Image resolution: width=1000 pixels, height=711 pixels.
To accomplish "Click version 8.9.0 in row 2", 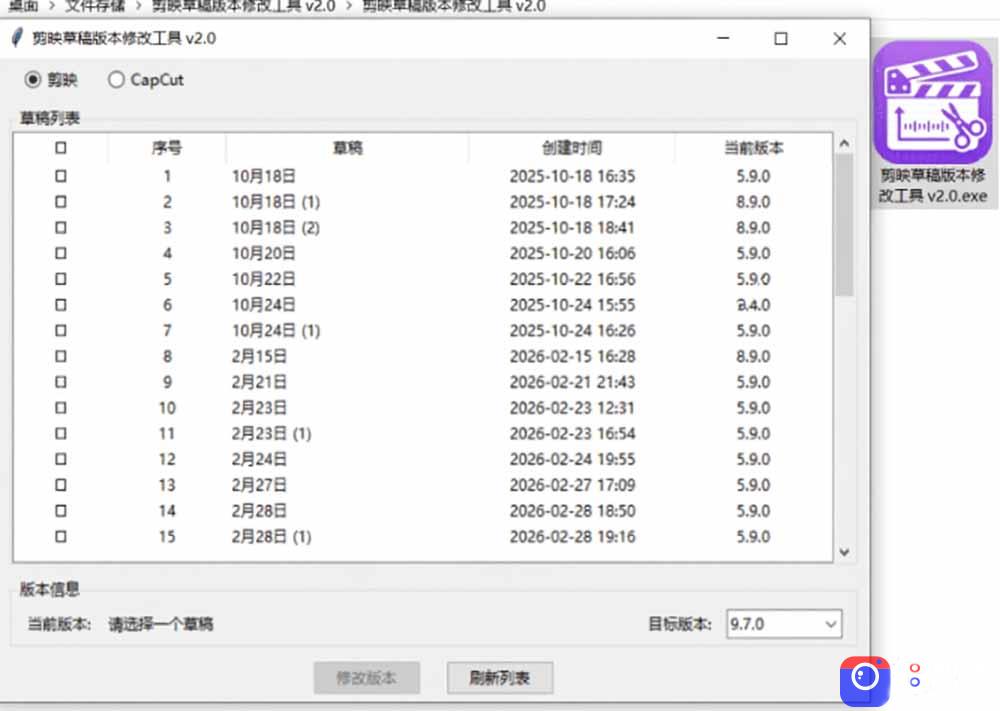I will 753,202.
